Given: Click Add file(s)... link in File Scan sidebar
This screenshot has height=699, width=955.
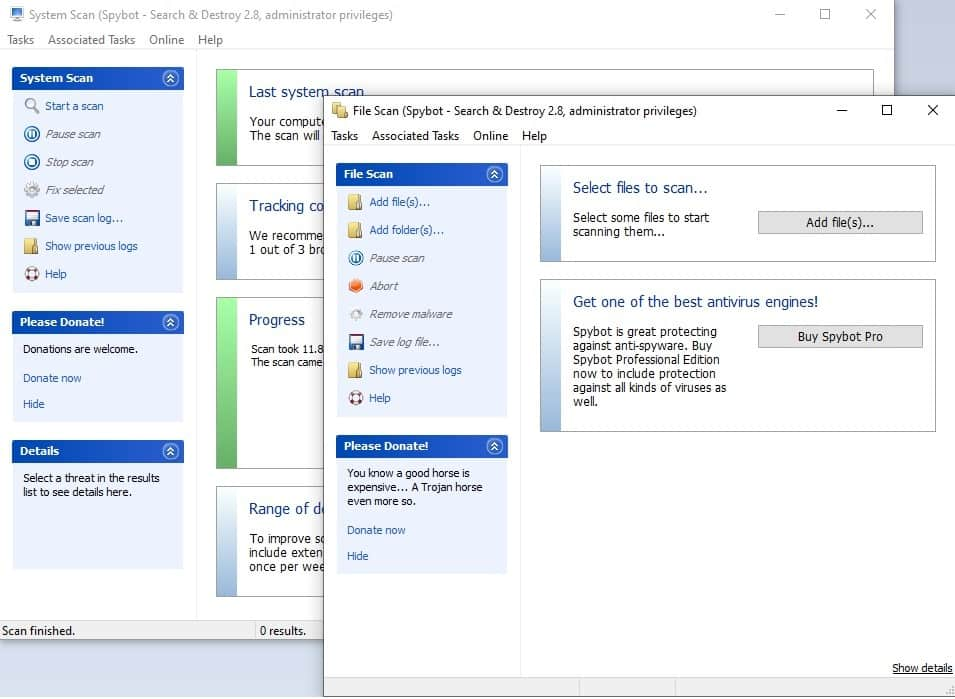Looking at the screenshot, I should pos(400,202).
